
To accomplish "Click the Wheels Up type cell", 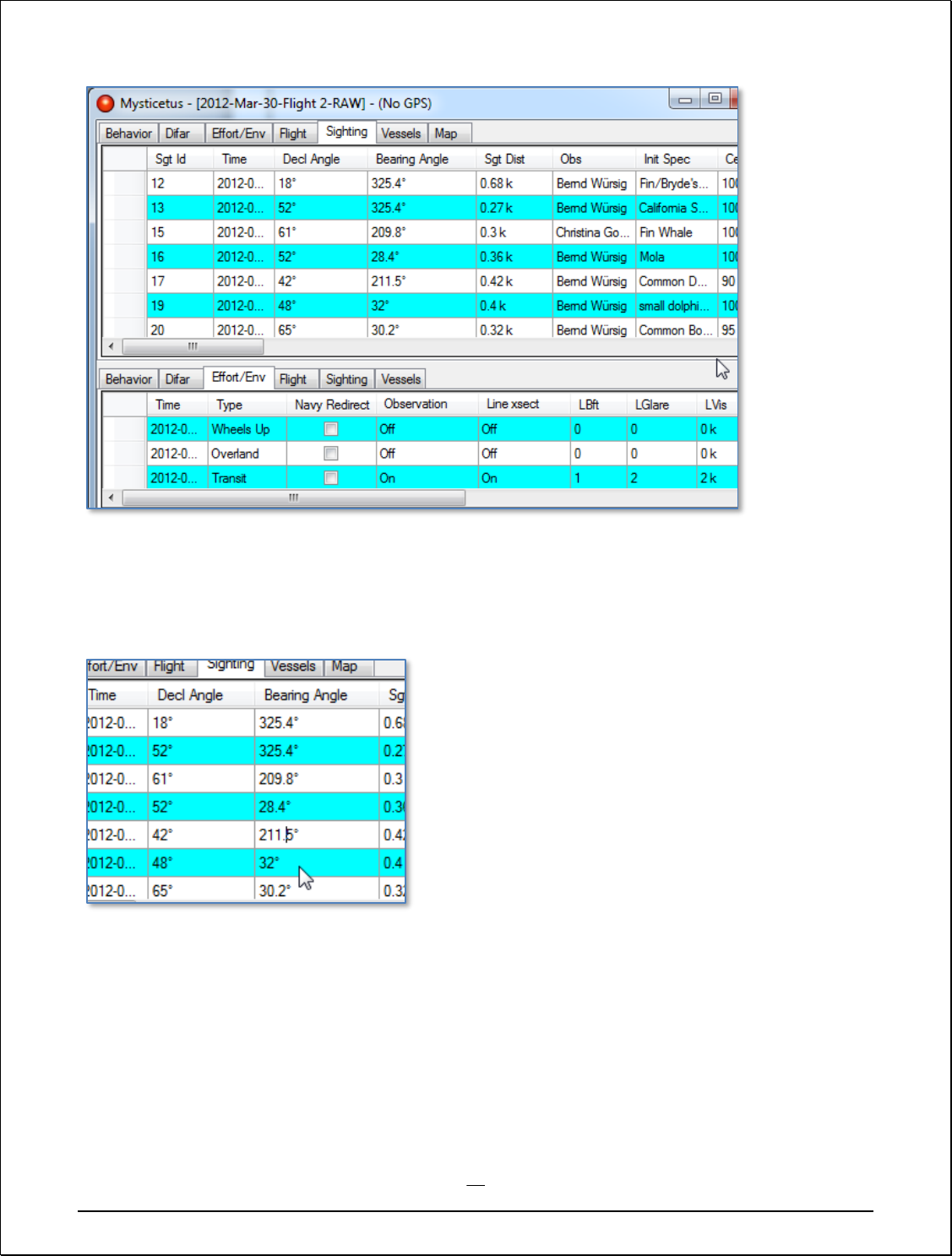I will click(247, 429).
